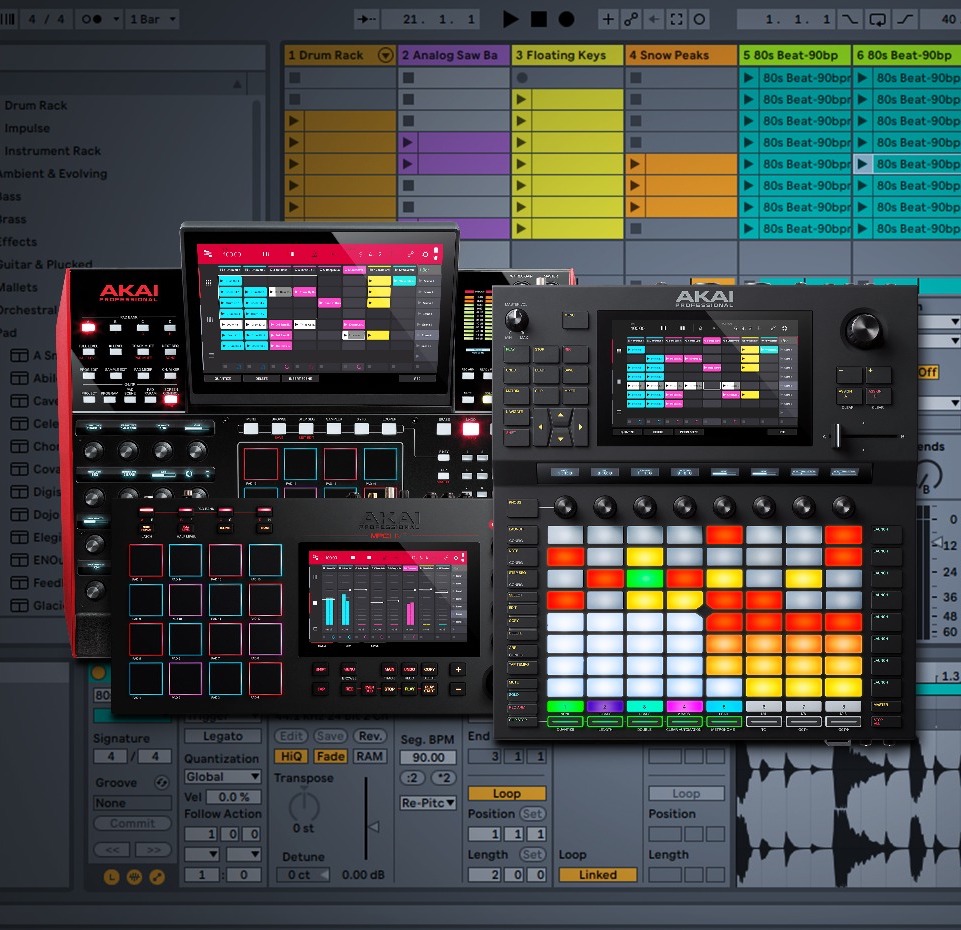Open the Drum Rack track header dropdown

[386, 55]
